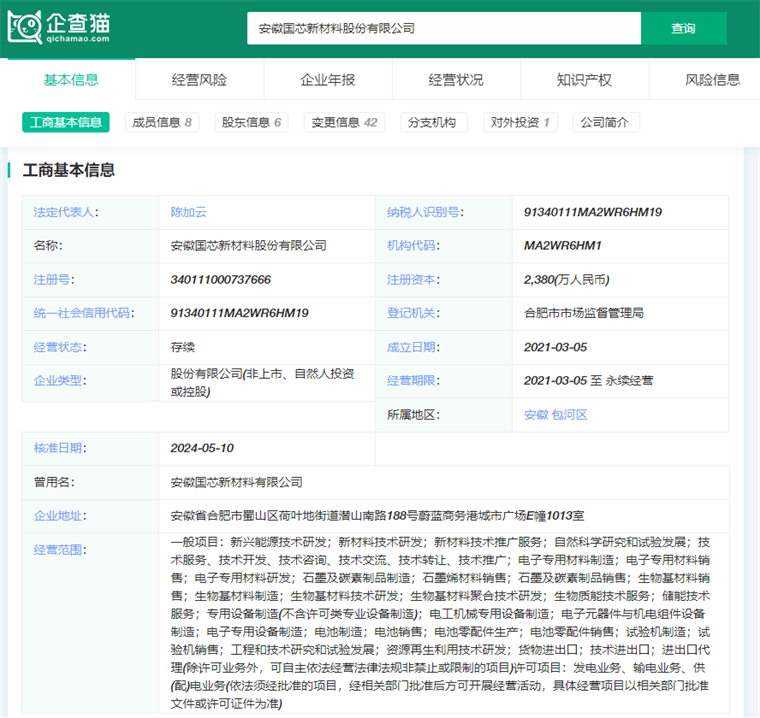The height and width of the screenshot is (718, 760).
Task: Click the 统一社会信用代码 label
Action: [84, 313]
